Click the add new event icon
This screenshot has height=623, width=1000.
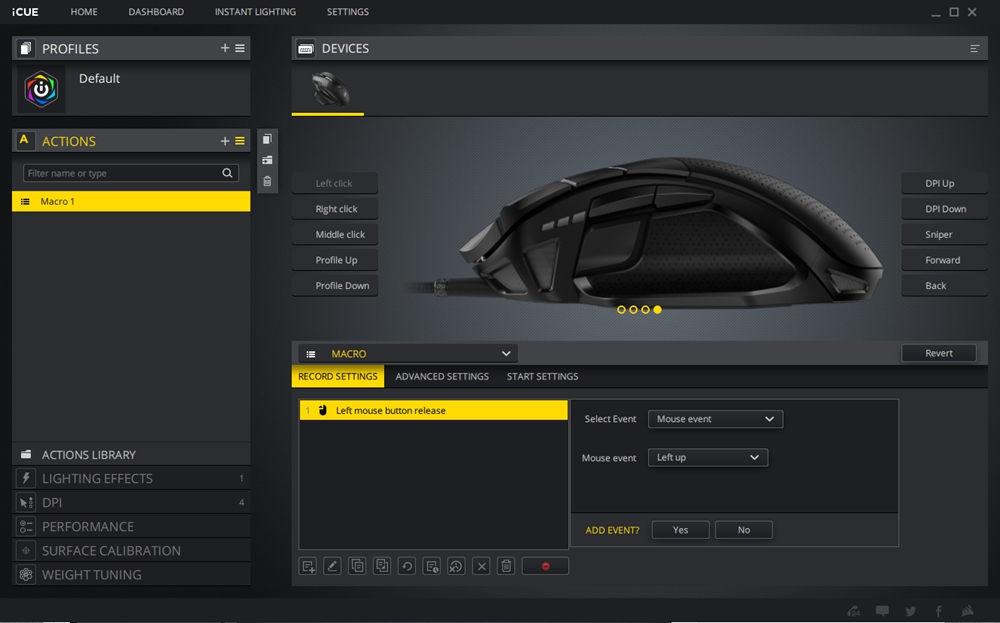point(308,566)
